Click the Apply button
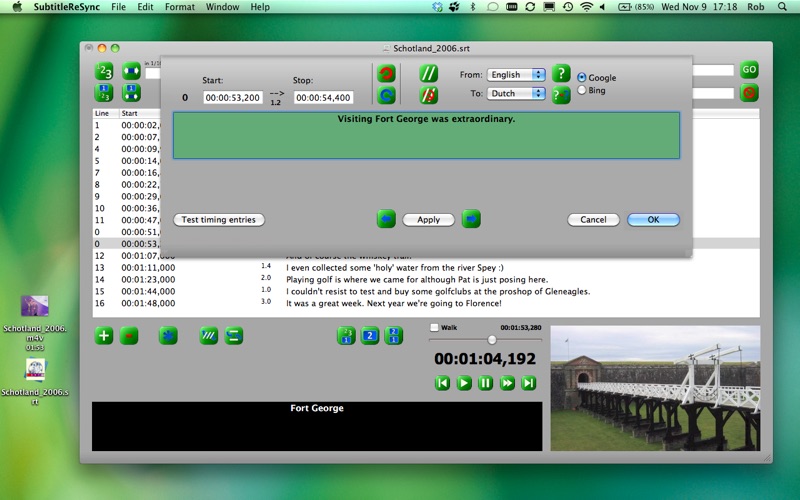 (429, 219)
